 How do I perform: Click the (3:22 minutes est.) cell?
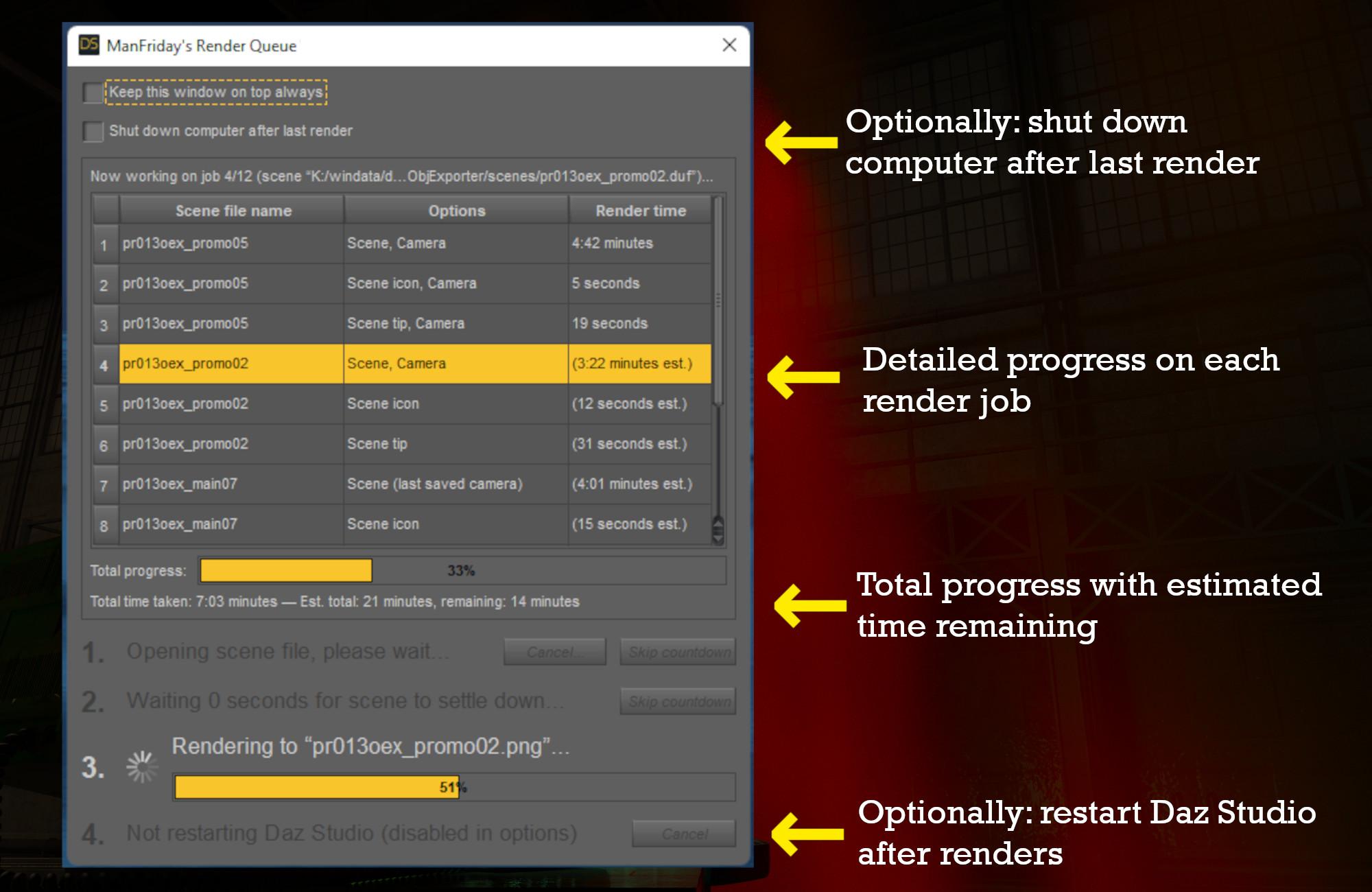tap(640, 364)
